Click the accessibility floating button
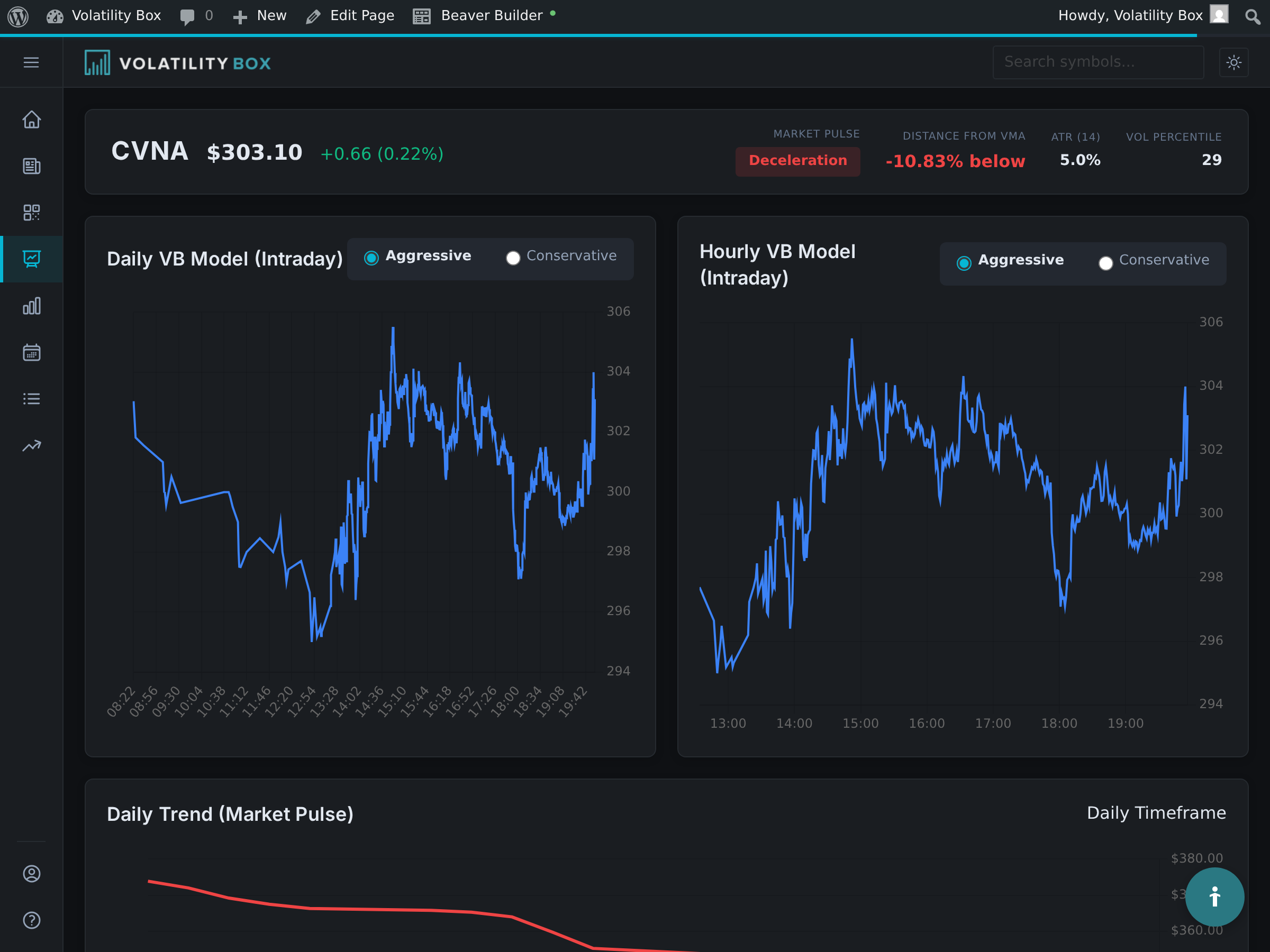This screenshot has width=1270, height=952. 1214,896
